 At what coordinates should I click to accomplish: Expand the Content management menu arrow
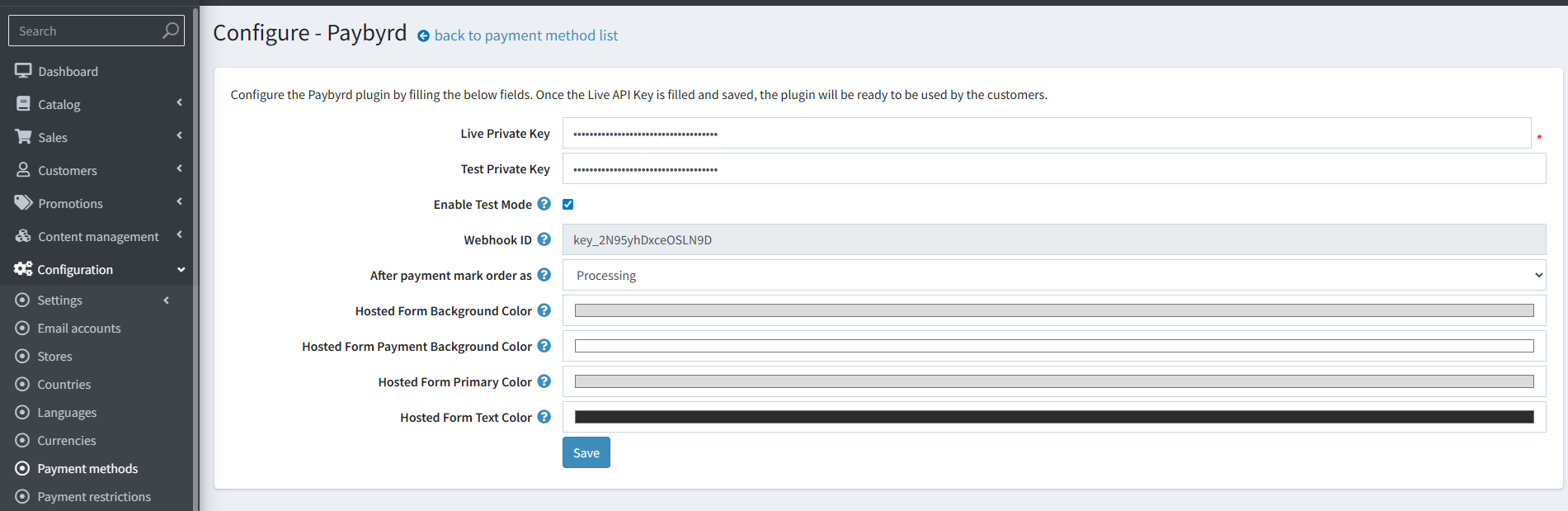[x=179, y=234]
